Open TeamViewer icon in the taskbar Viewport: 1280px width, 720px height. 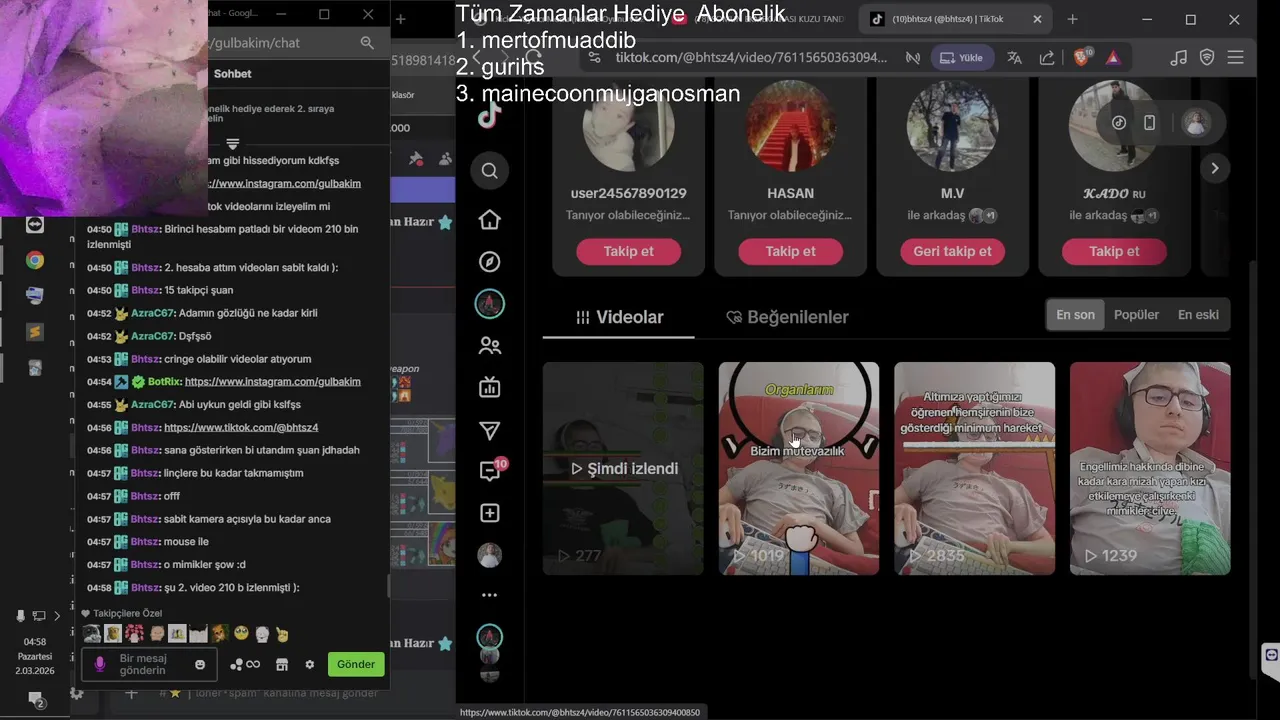[x=35, y=225]
